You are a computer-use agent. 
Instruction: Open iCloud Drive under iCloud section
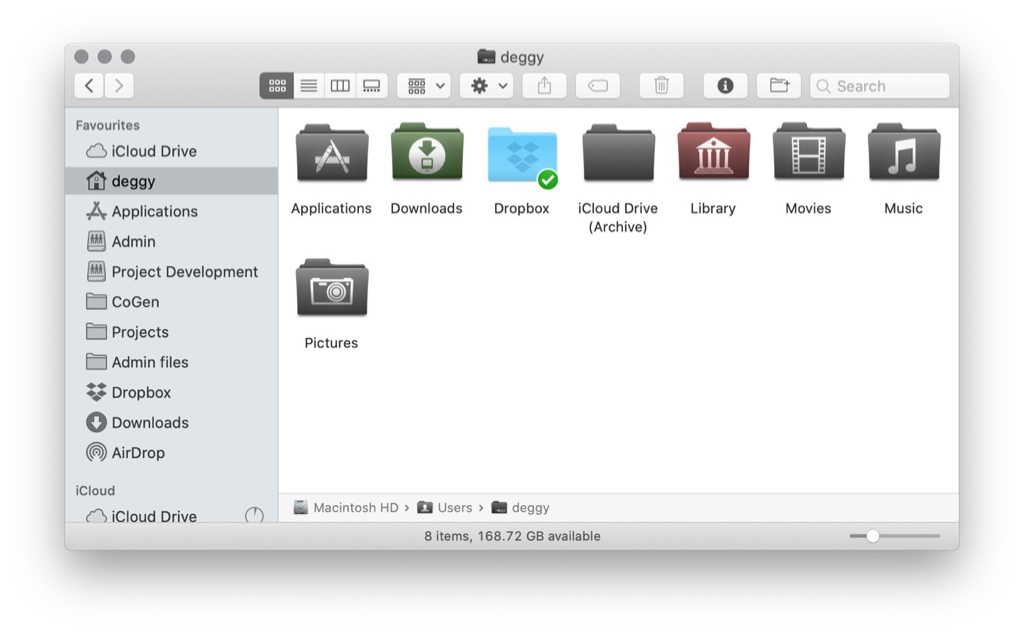(172, 515)
